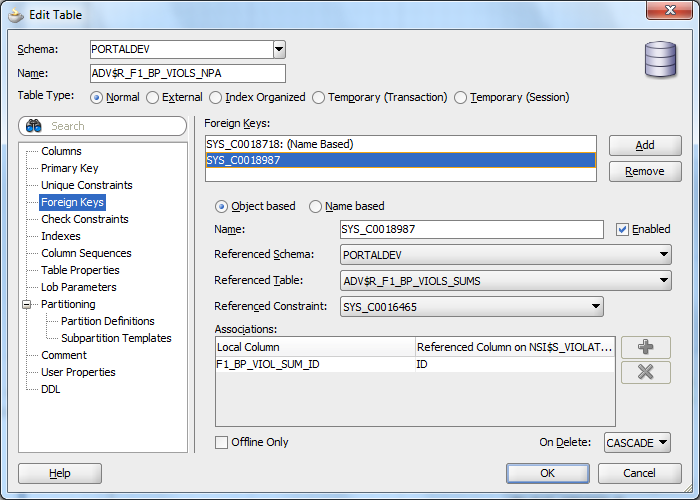Click the binoculars search icon

pyautogui.click(x=34, y=126)
